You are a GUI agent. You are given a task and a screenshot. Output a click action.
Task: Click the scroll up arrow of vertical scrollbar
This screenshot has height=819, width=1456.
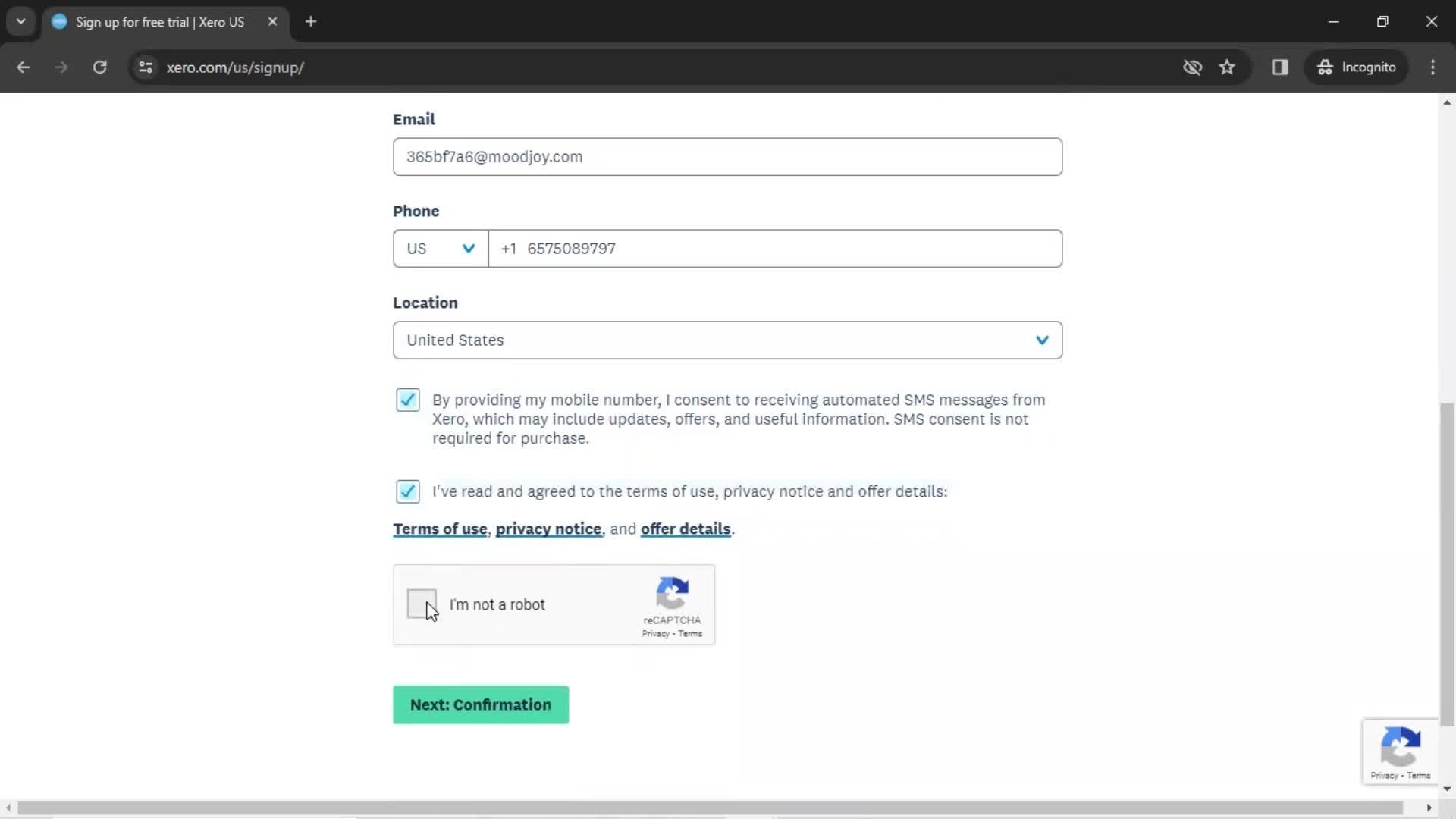click(x=1447, y=102)
